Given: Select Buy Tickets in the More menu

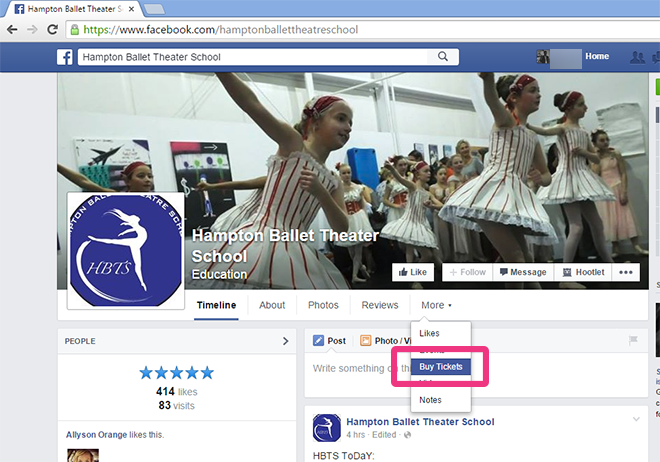Looking at the screenshot, I should [x=441, y=367].
